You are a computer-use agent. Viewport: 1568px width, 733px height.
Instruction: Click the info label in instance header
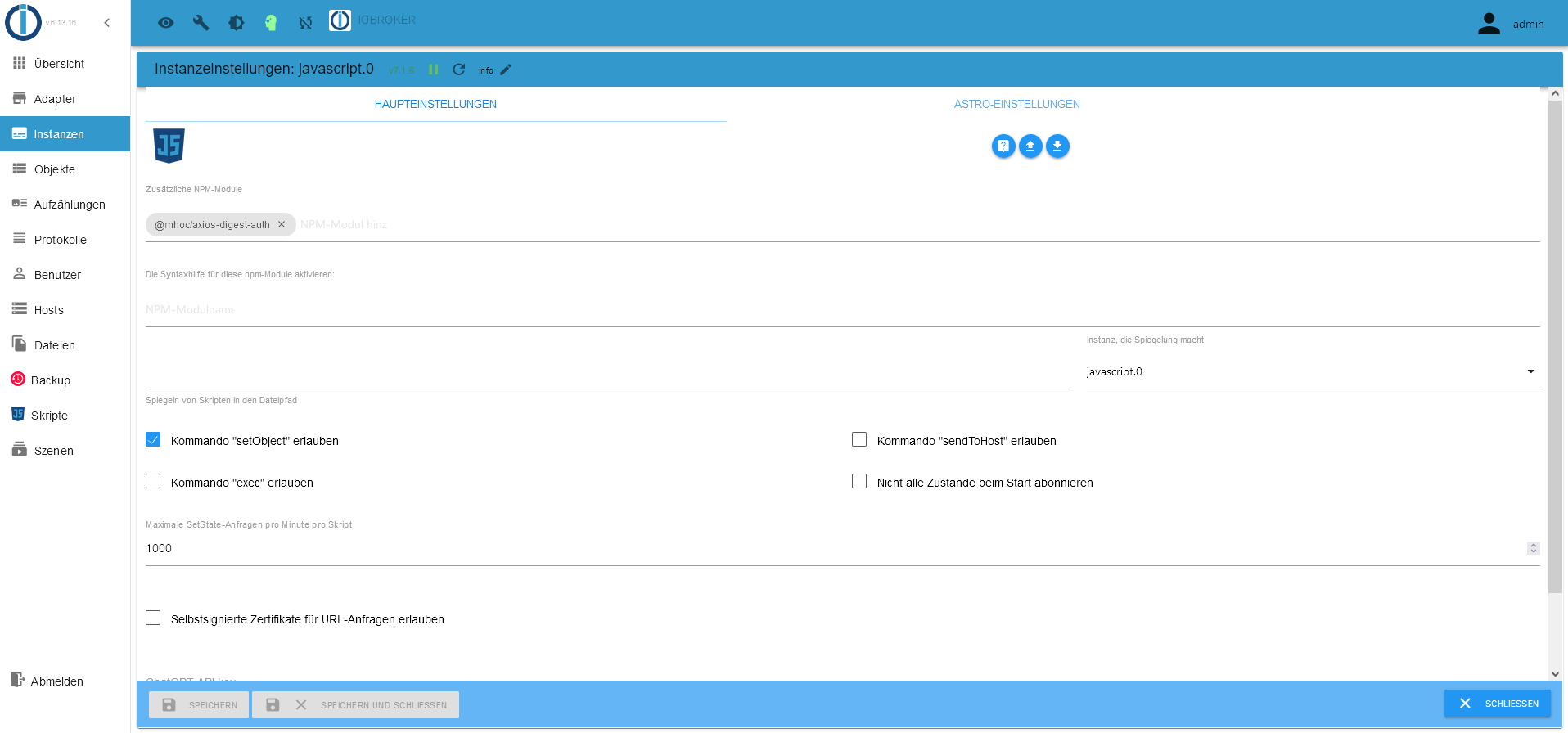point(486,70)
